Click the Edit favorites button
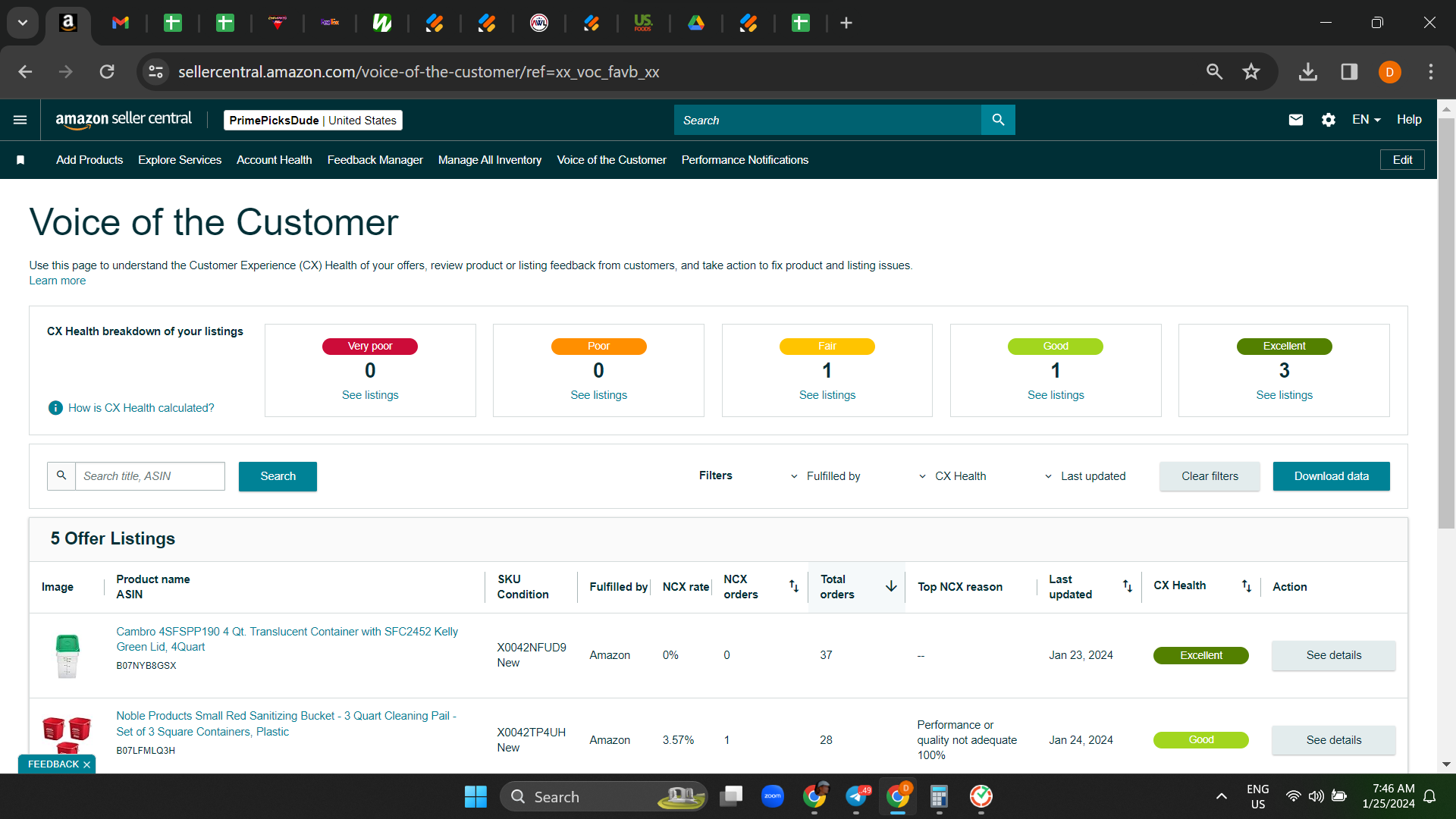Viewport: 1456px width, 819px height. (x=1402, y=160)
